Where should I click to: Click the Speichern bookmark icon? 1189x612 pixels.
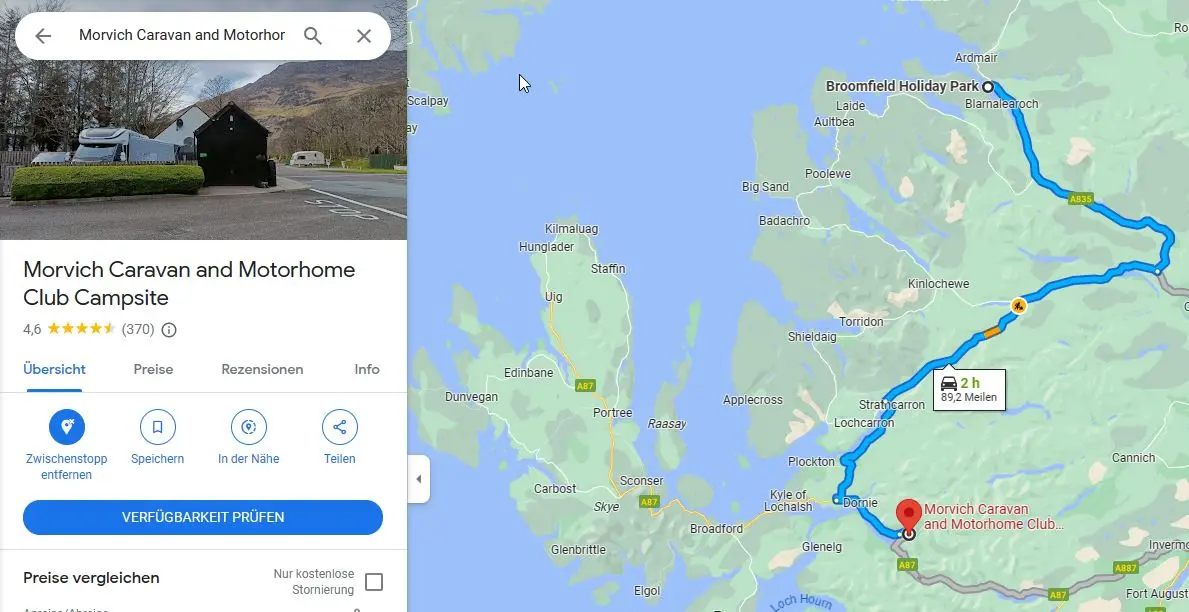click(158, 427)
